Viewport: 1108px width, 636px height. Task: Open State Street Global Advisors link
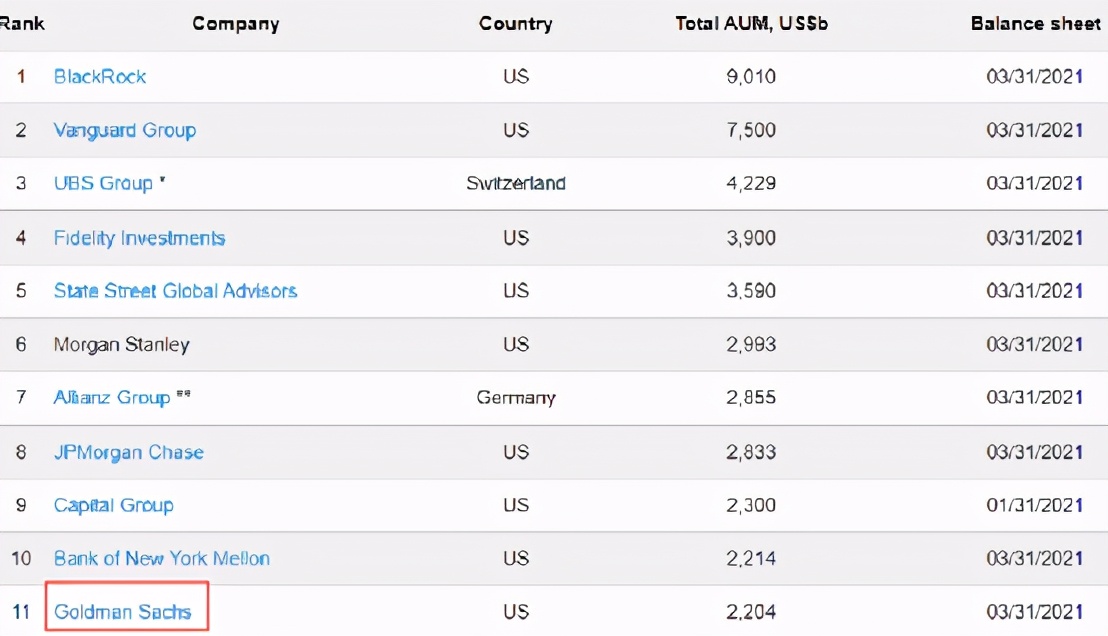coord(175,291)
